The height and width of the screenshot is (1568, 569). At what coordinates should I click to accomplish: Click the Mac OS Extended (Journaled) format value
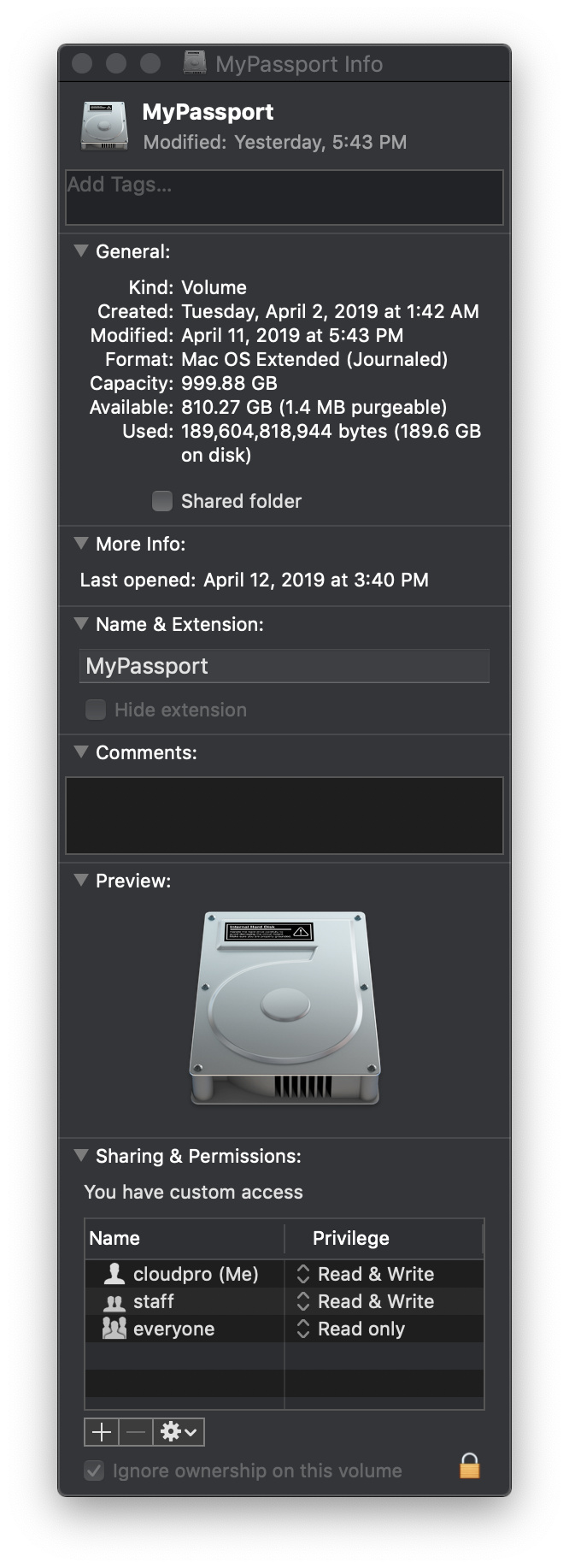point(314,359)
